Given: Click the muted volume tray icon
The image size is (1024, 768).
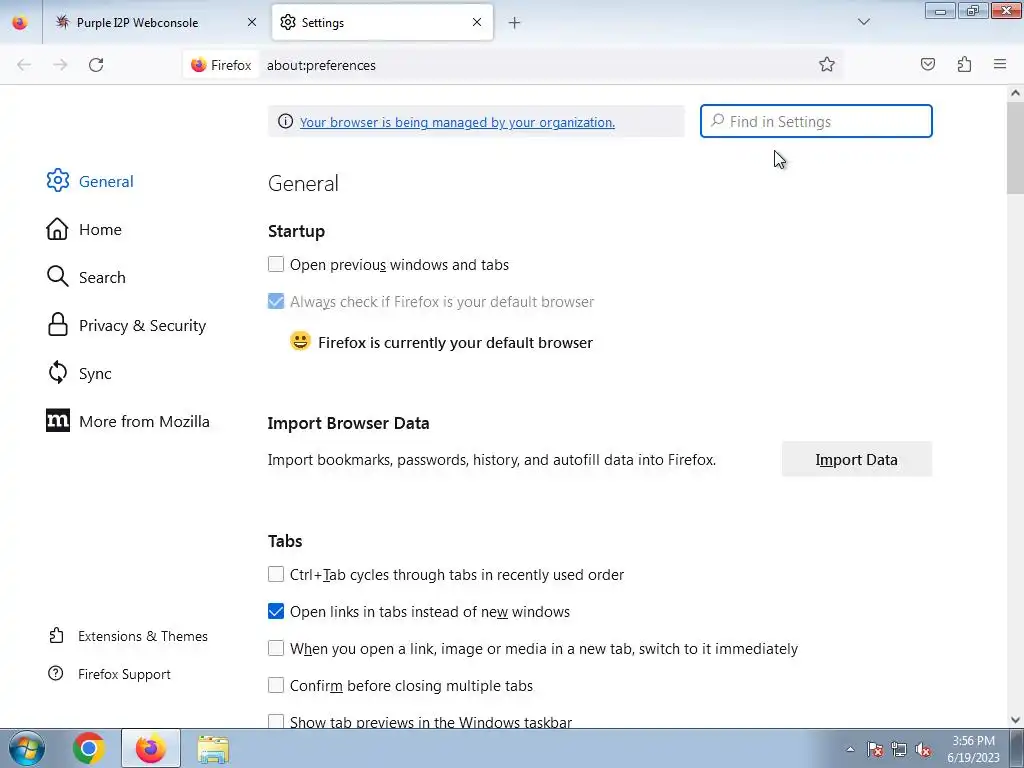Looking at the screenshot, I should pyautogui.click(x=923, y=749).
